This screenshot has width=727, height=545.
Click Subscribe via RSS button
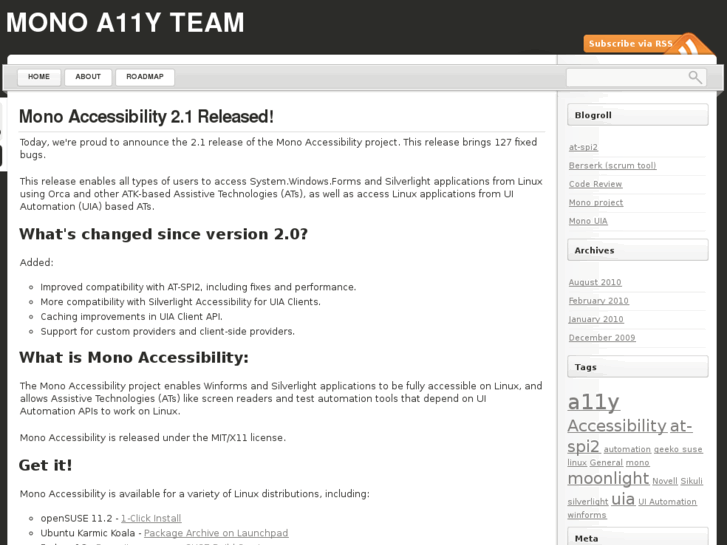631,44
